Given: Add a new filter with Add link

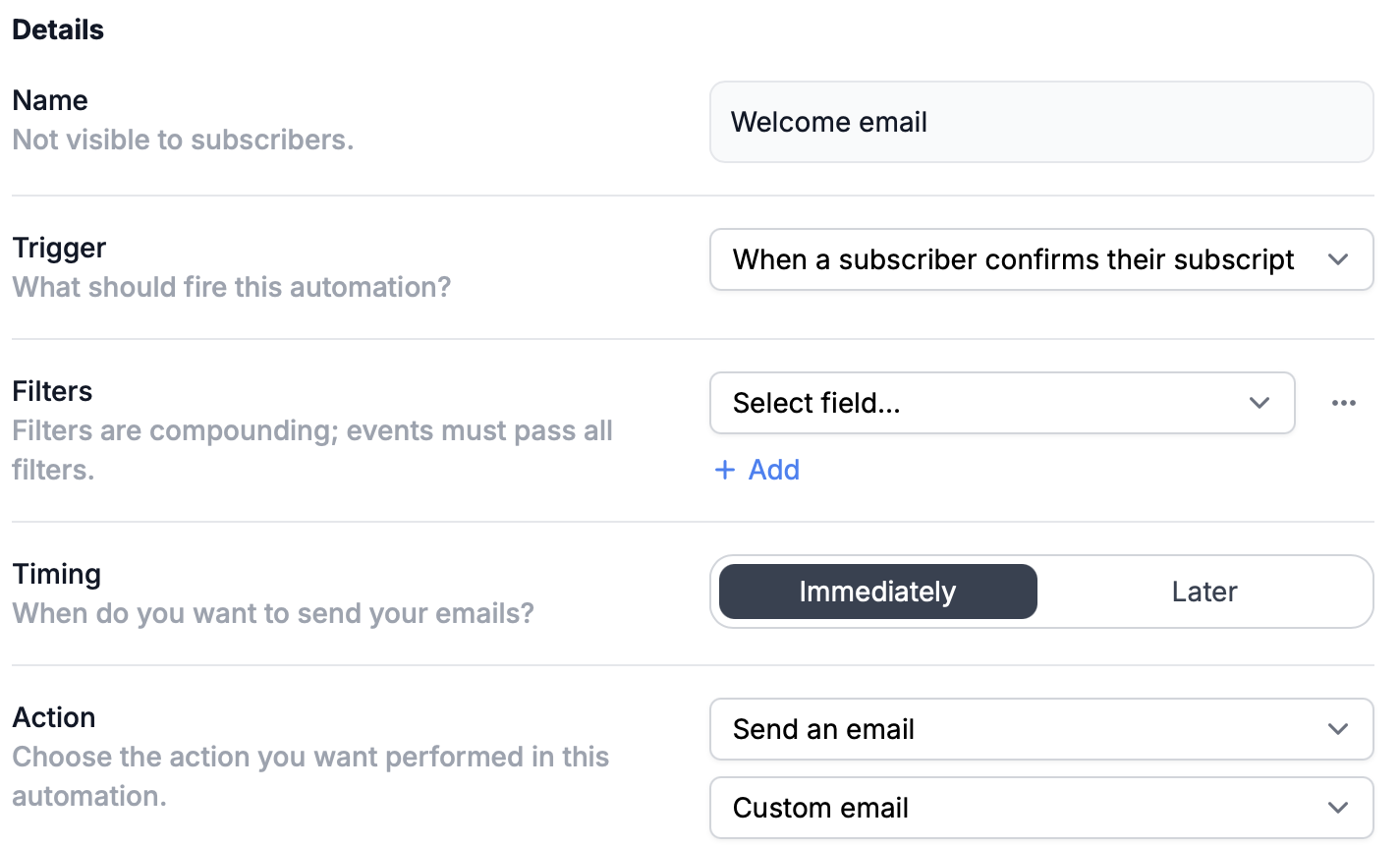Looking at the screenshot, I should click(757, 470).
